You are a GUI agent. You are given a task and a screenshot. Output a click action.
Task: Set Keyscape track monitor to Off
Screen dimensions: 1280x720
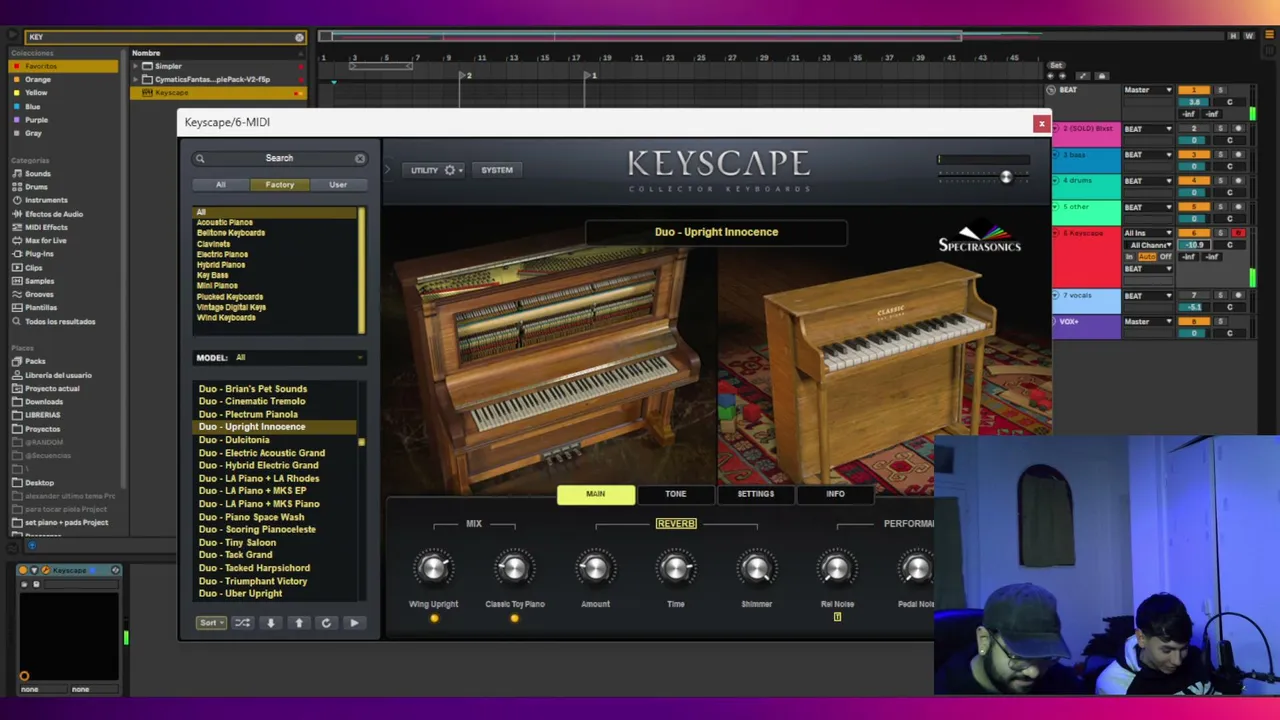click(x=1165, y=257)
